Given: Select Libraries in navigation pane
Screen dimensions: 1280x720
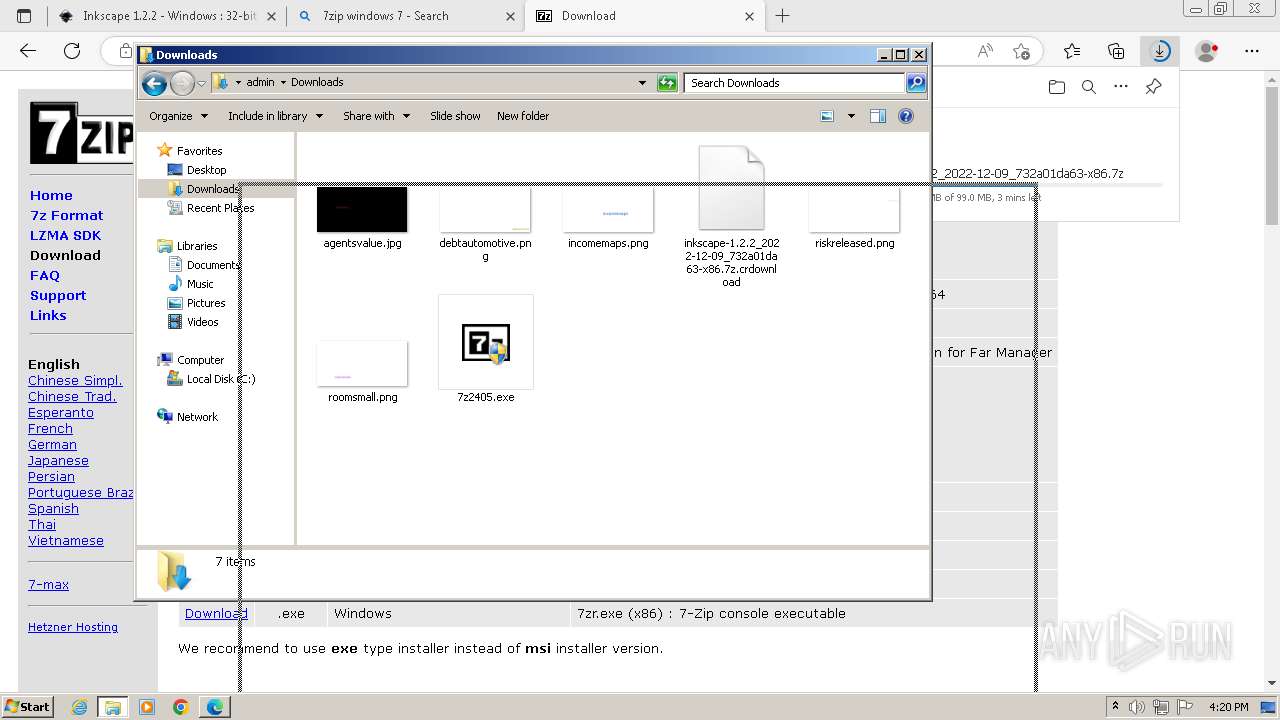Looking at the screenshot, I should point(197,246).
